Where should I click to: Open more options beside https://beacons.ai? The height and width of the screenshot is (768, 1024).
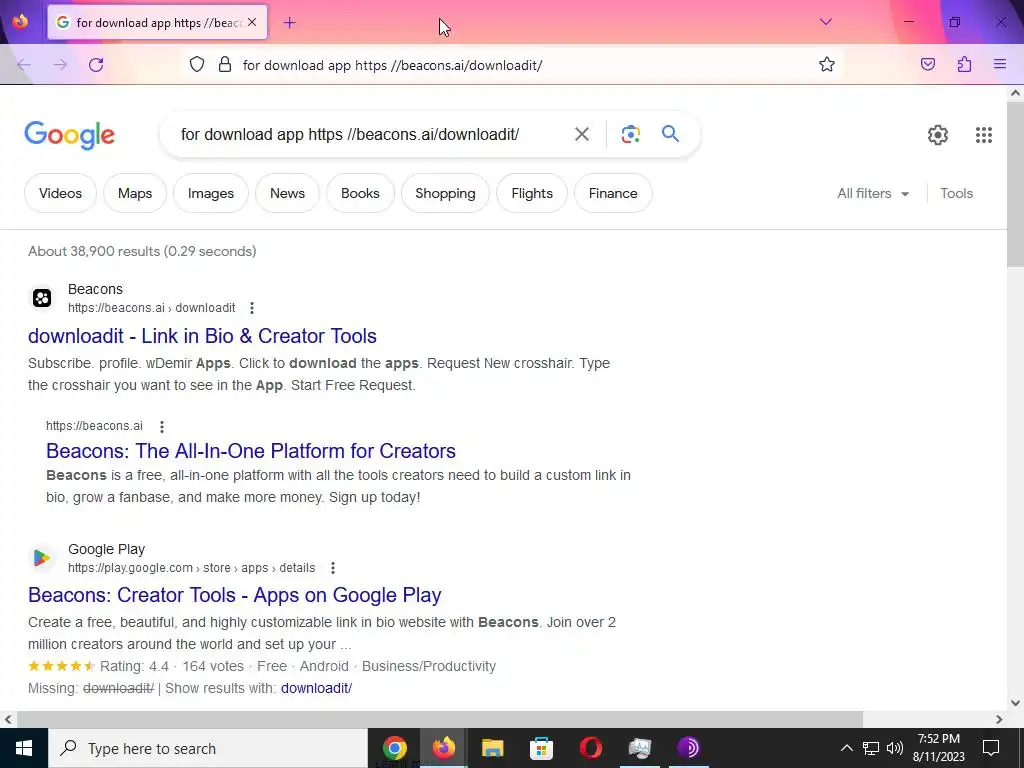tap(161, 426)
